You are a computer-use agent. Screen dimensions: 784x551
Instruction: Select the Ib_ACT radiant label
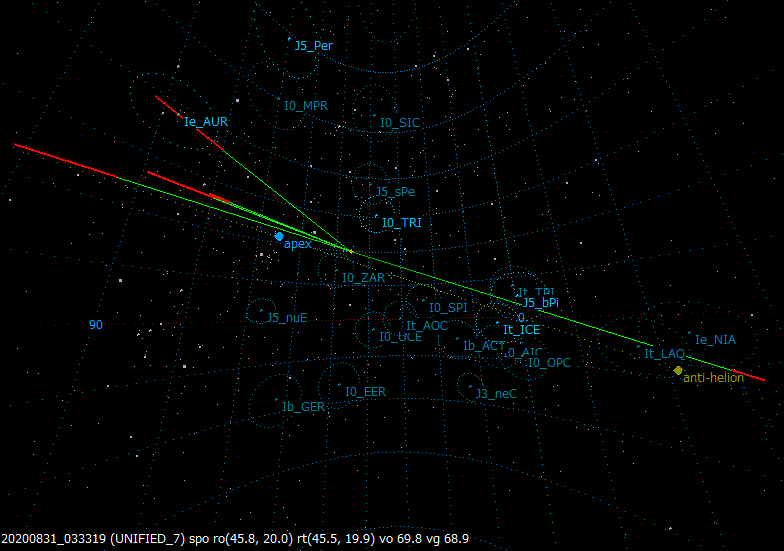[x=484, y=346]
